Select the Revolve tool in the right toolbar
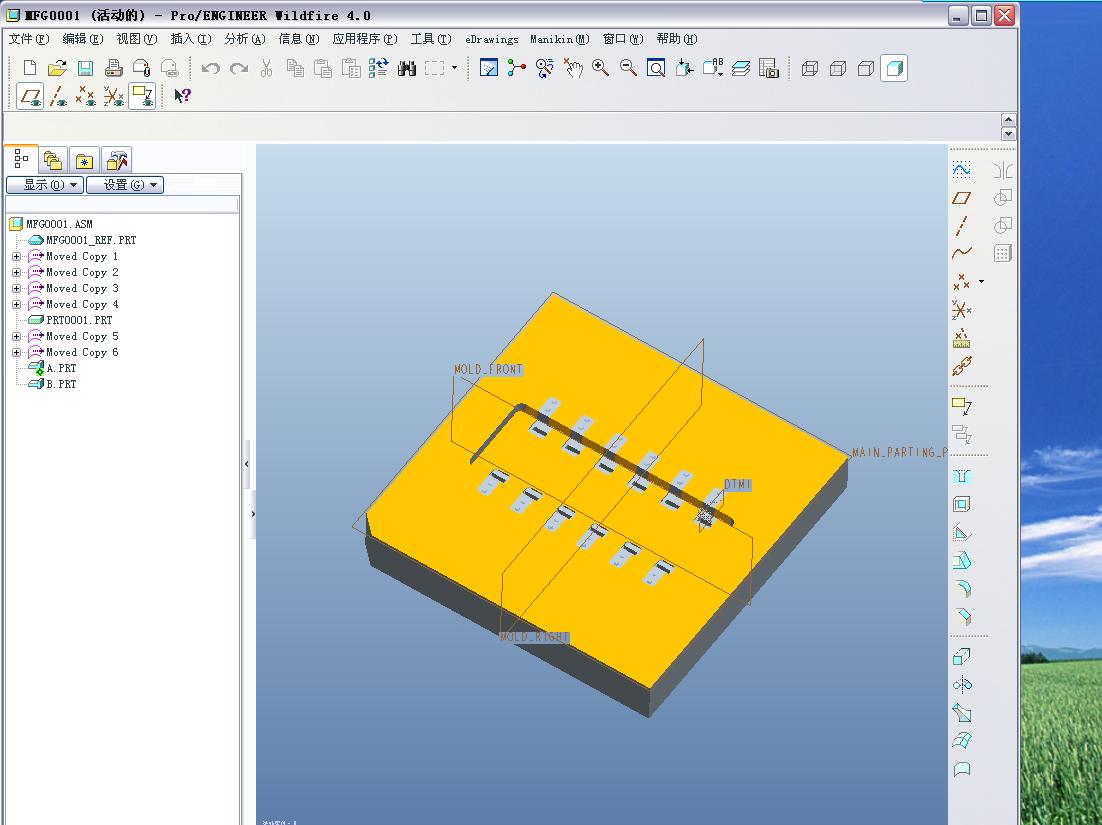This screenshot has height=825, width=1102. click(961, 685)
